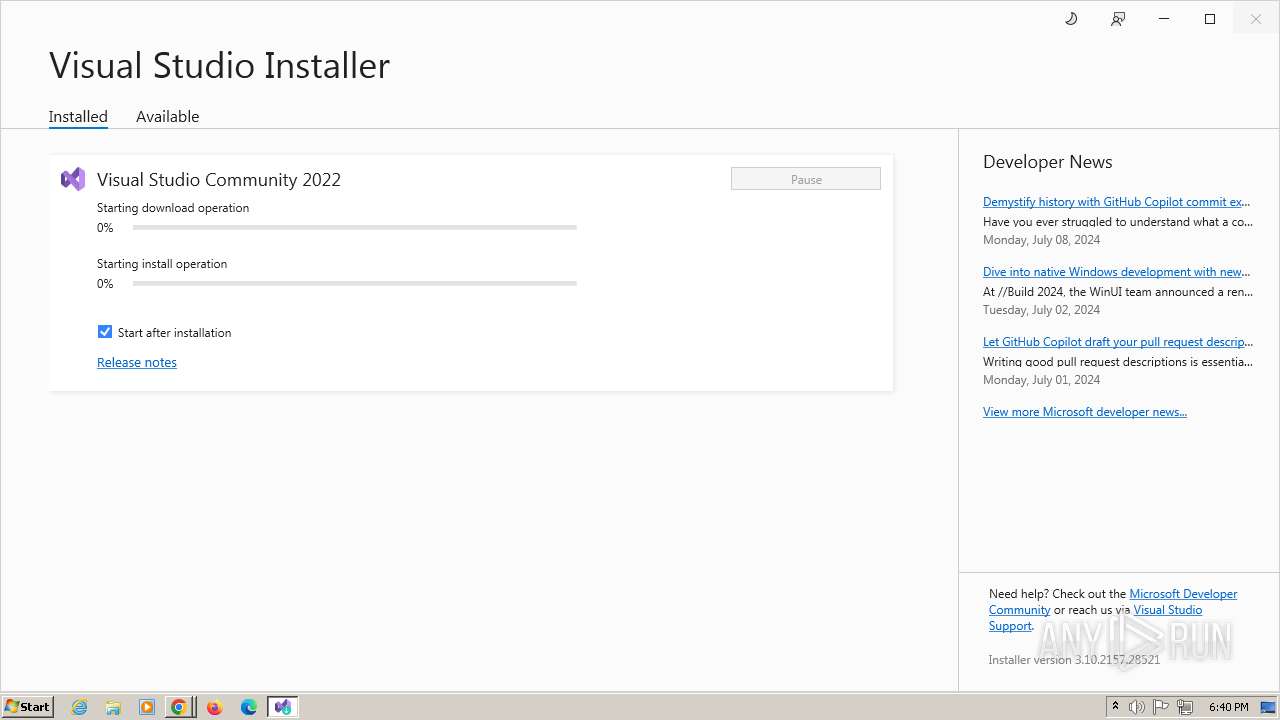1280x720 pixels.
Task: Click the show desktop button
Action: (1268, 707)
